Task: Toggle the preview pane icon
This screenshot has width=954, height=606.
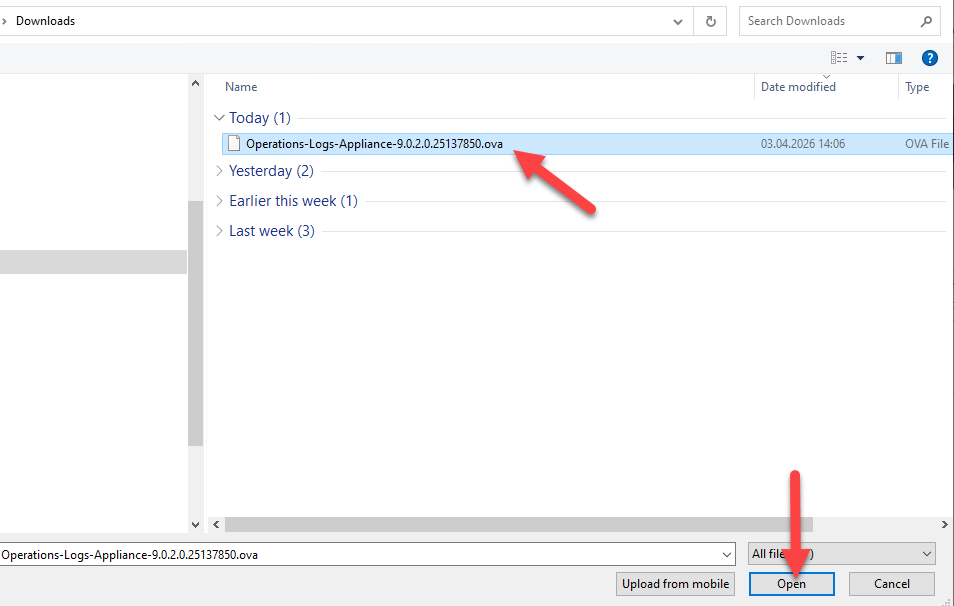Action: point(893,58)
